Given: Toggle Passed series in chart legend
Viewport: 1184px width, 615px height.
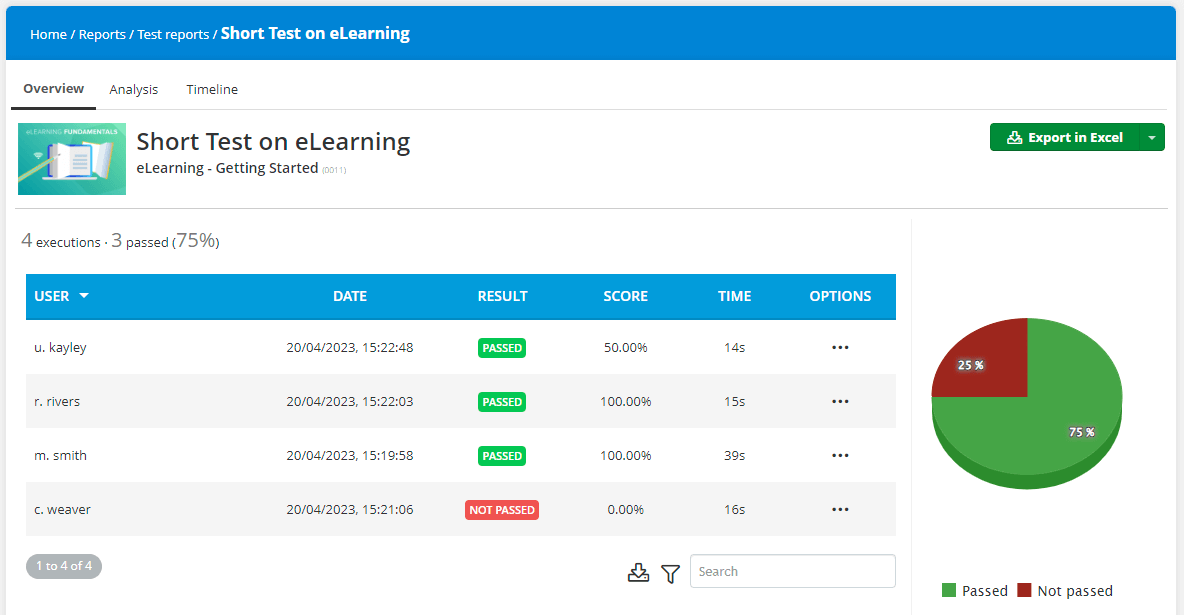Looking at the screenshot, I should point(975,591).
